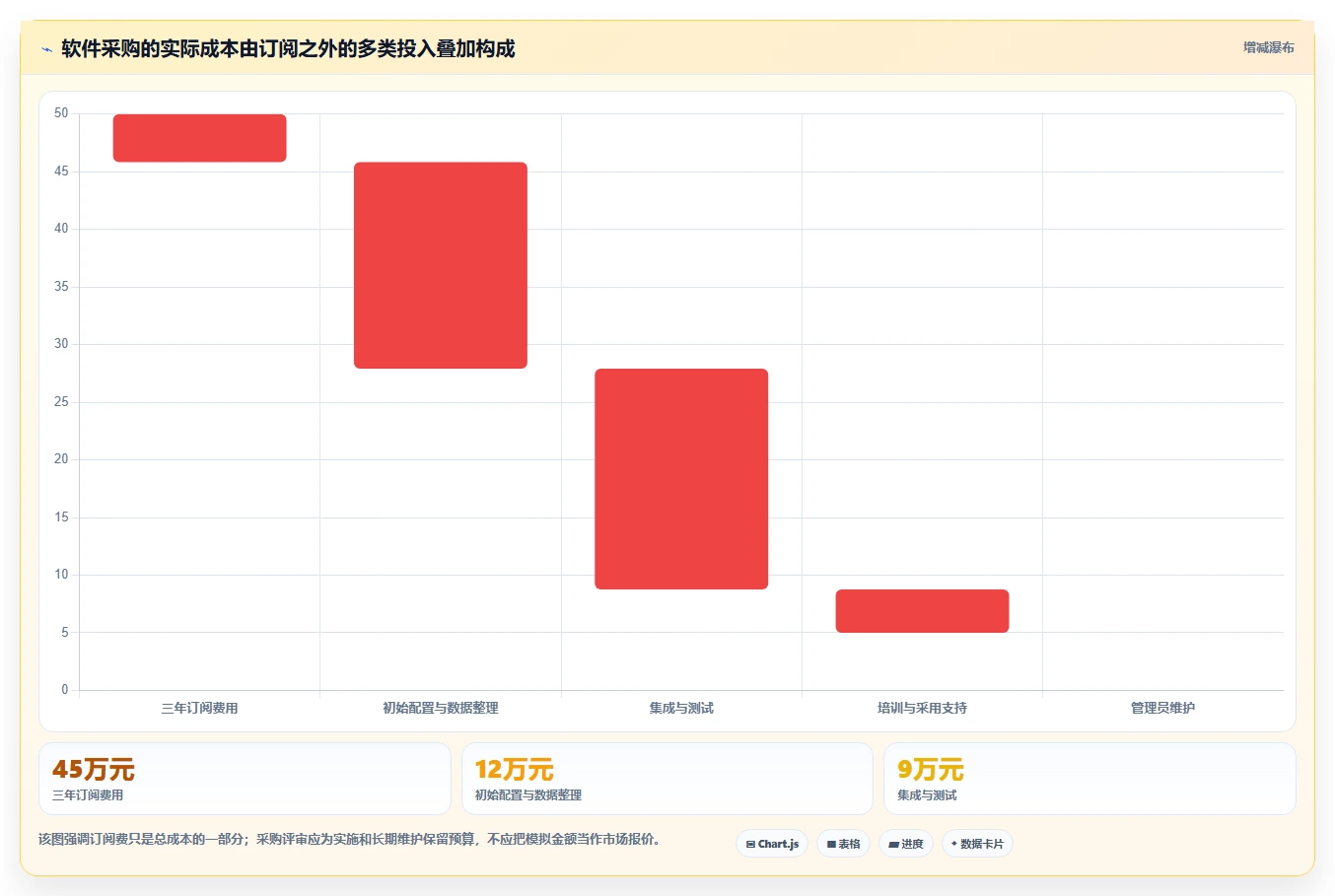Click the y-axis tick value 15

pos(61,517)
